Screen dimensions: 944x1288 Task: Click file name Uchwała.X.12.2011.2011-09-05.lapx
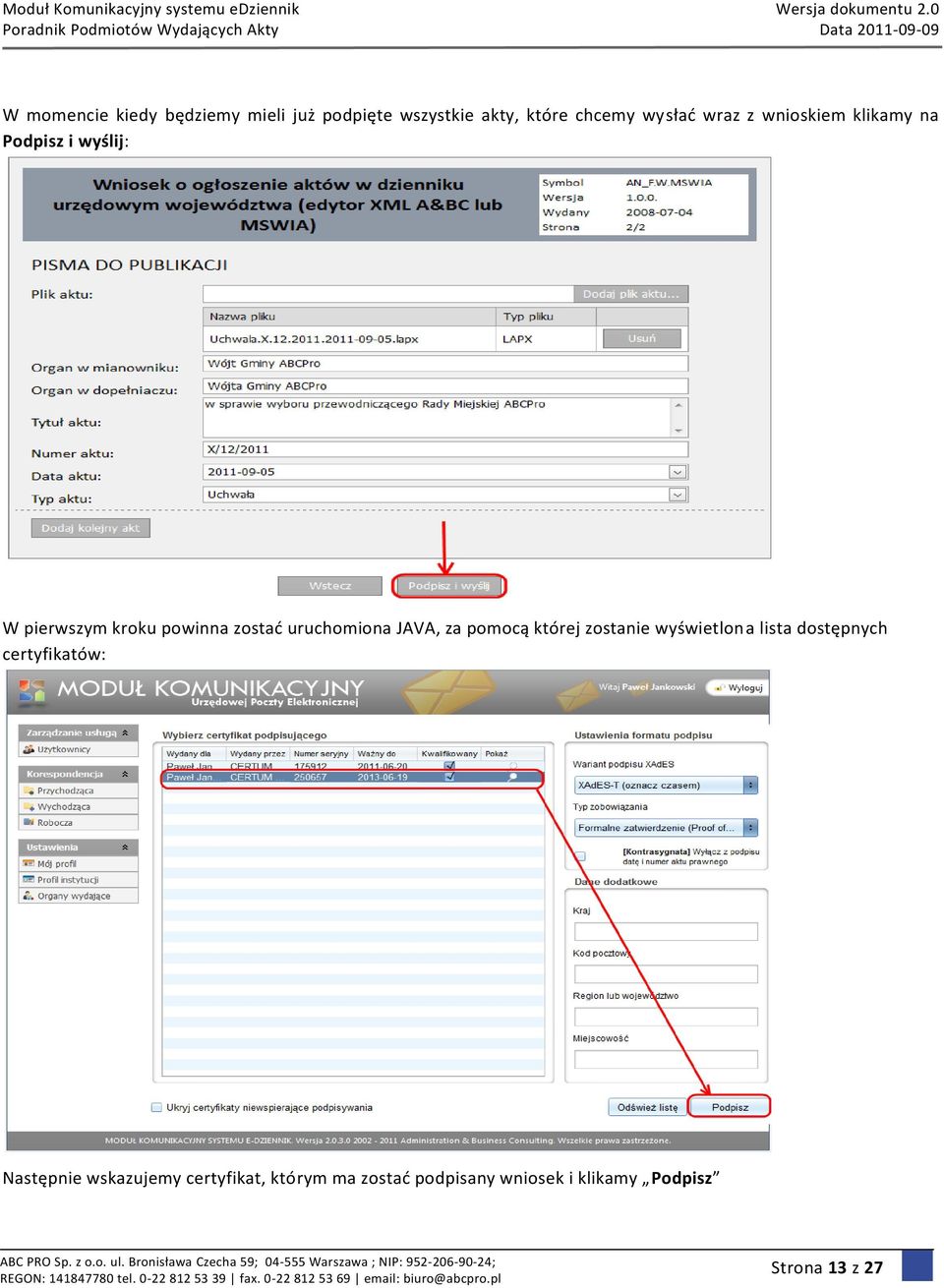tap(314, 339)
